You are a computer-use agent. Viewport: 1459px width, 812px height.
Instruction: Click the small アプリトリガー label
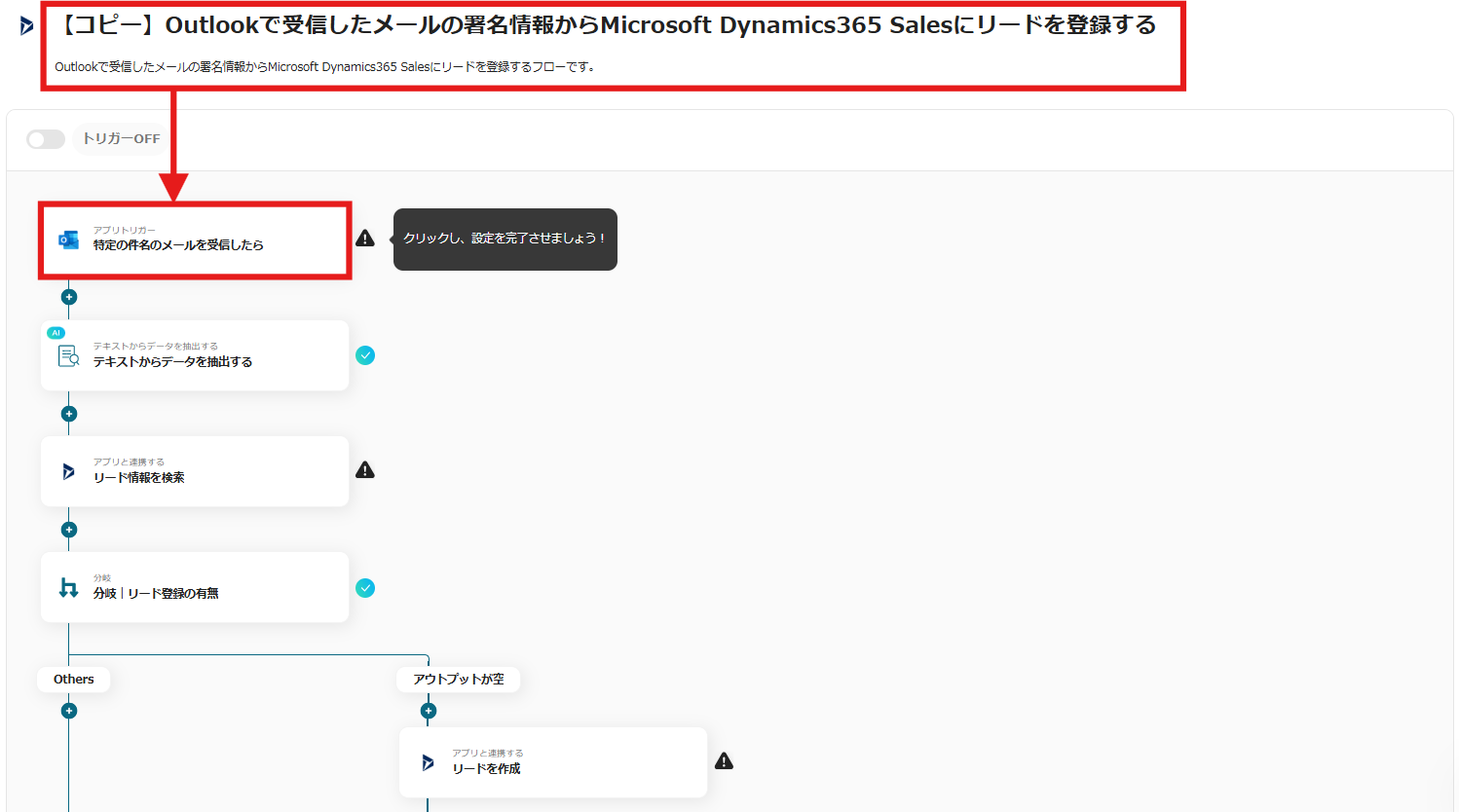point(125,231)
